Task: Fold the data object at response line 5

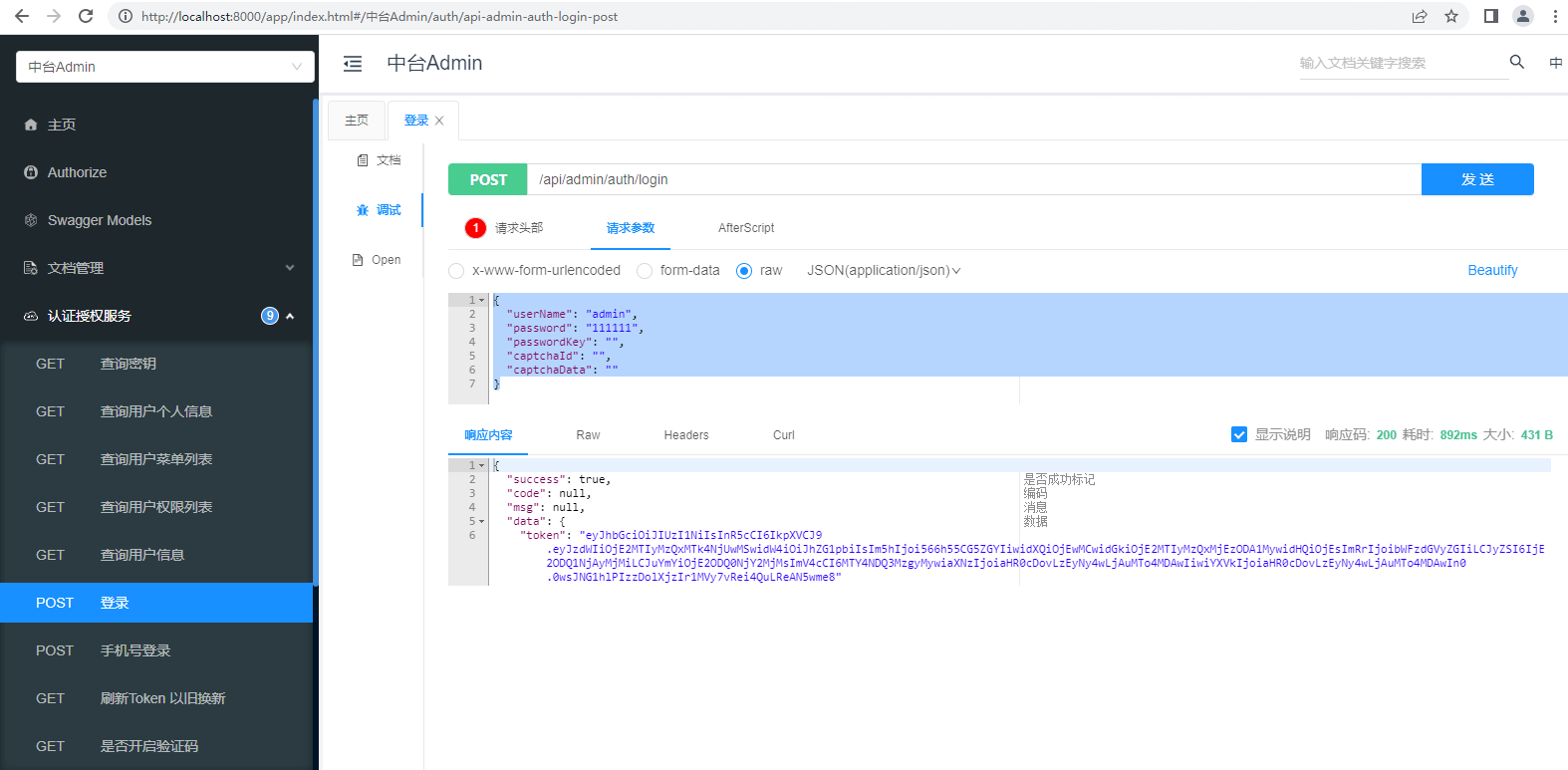Action: pyautogui.click(x=482, y=521)
